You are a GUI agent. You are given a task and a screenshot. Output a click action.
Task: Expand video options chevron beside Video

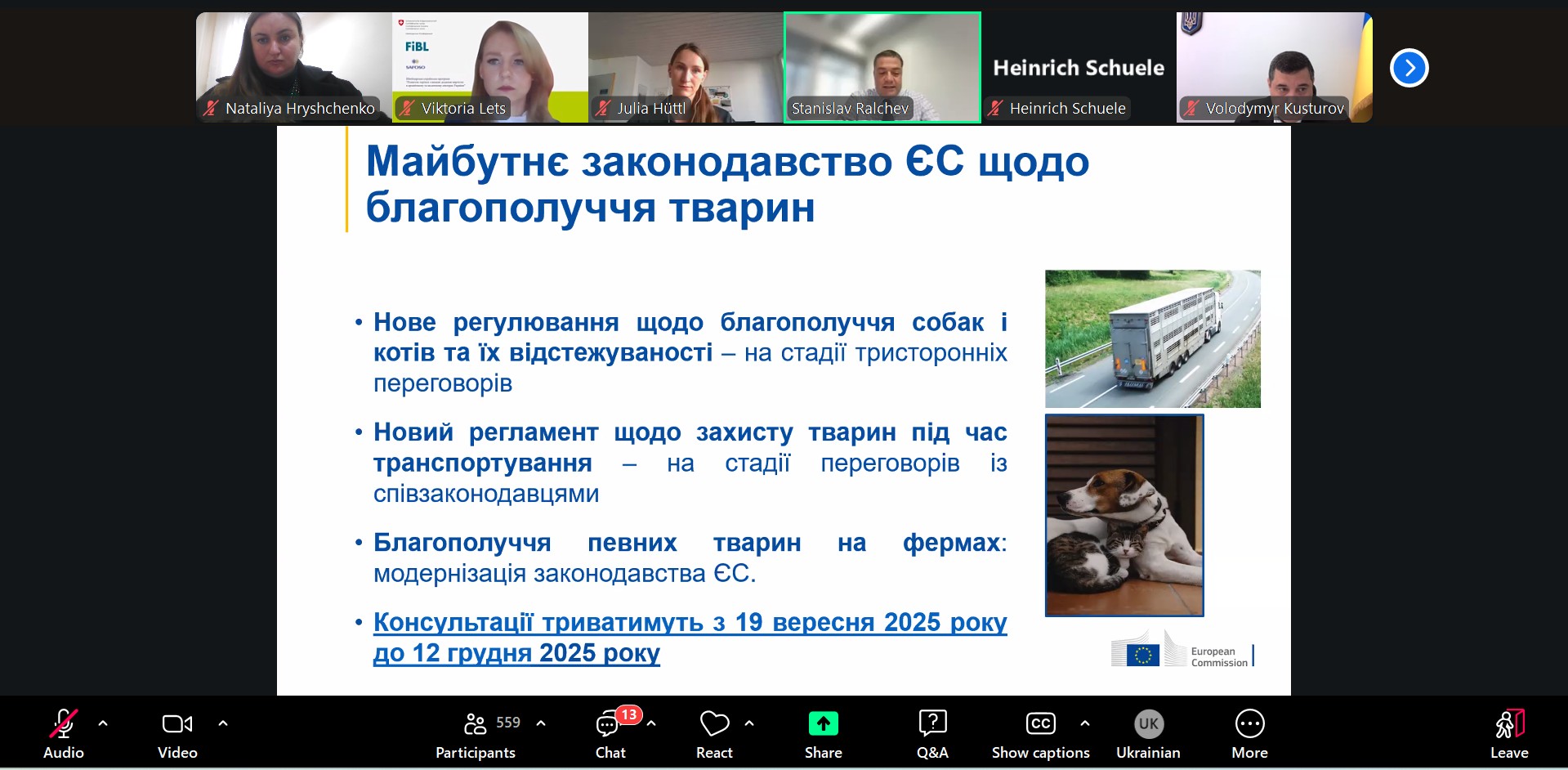click(x=223, y=723)
